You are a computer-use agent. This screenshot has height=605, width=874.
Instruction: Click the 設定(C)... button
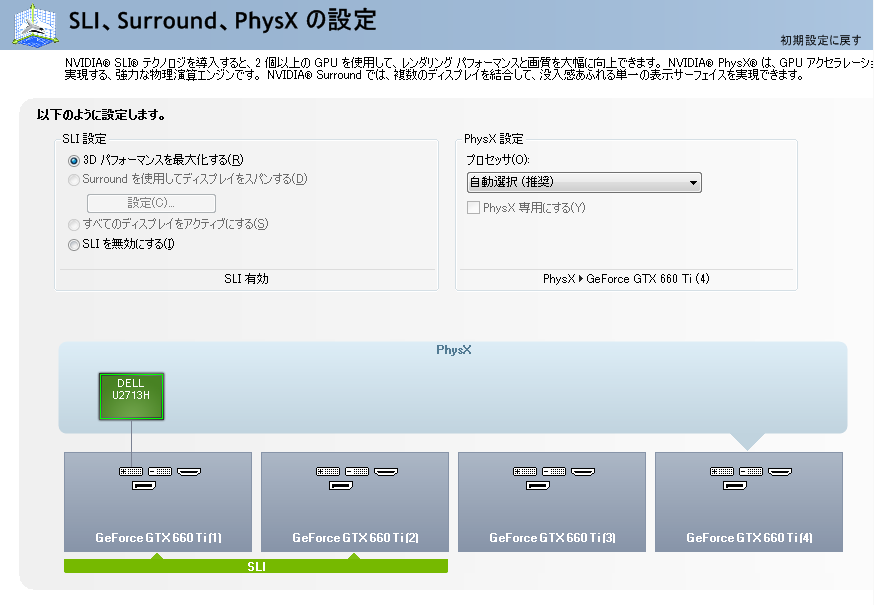[151, 203]
